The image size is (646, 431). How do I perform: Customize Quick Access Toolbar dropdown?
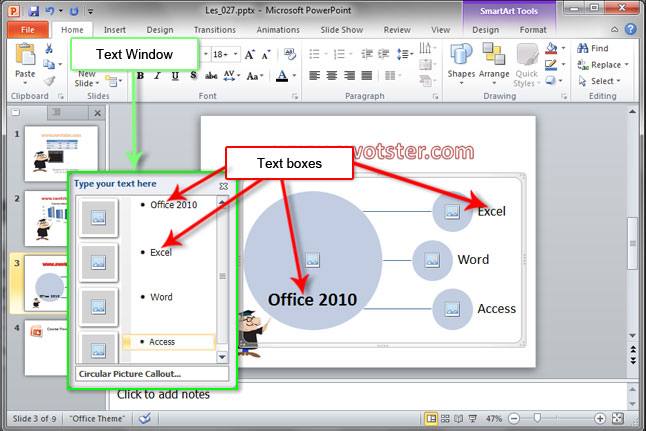coord(90,12)
